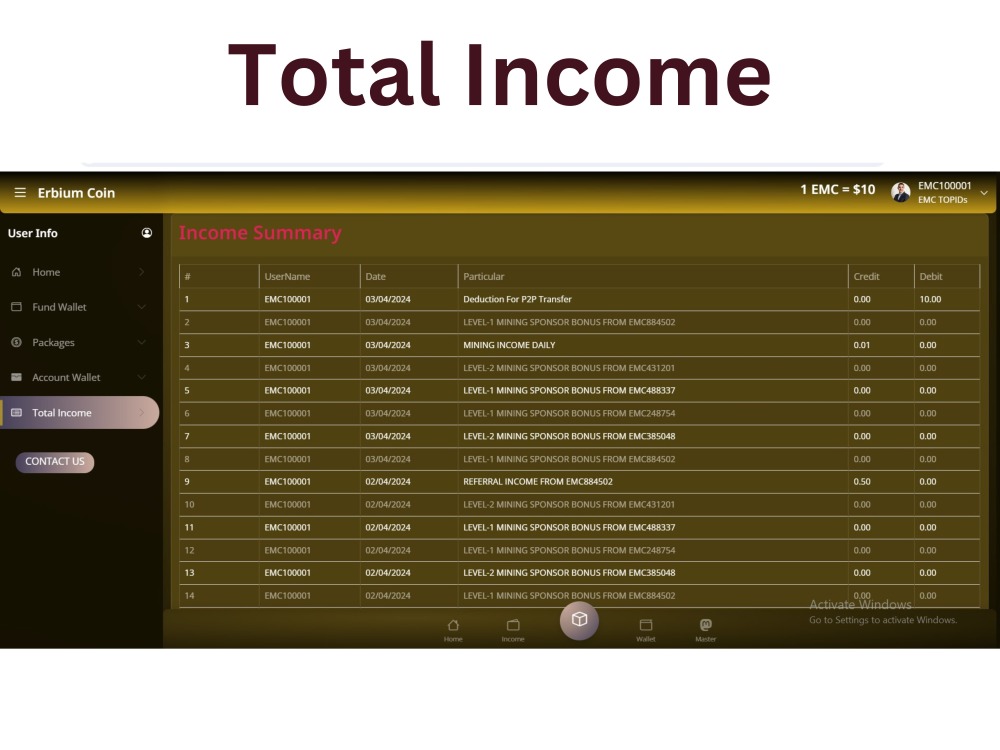Click the Deduction For P2P Transfer entry
The width and height of the screenshot is (1000, 750).
click(x=517, y=299)
